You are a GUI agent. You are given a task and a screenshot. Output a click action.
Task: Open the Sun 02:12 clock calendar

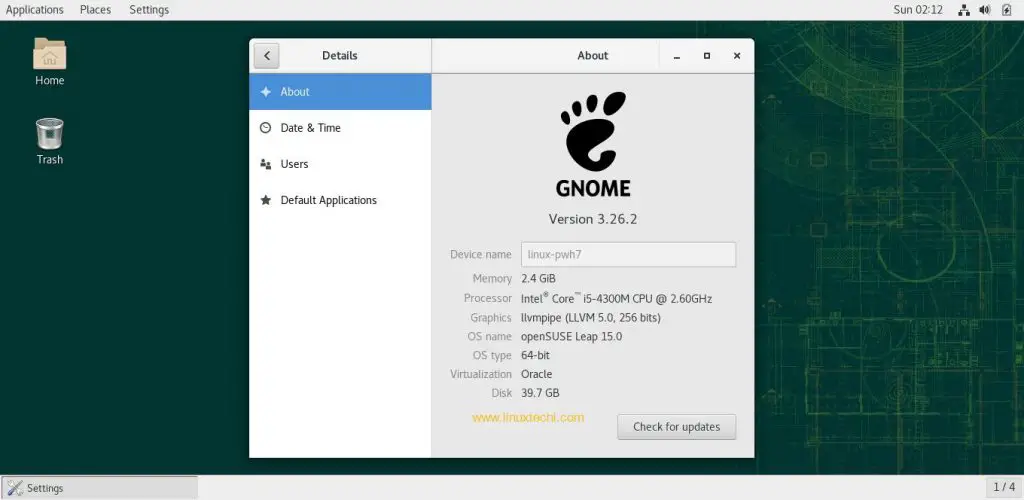(x=918, y=10)
